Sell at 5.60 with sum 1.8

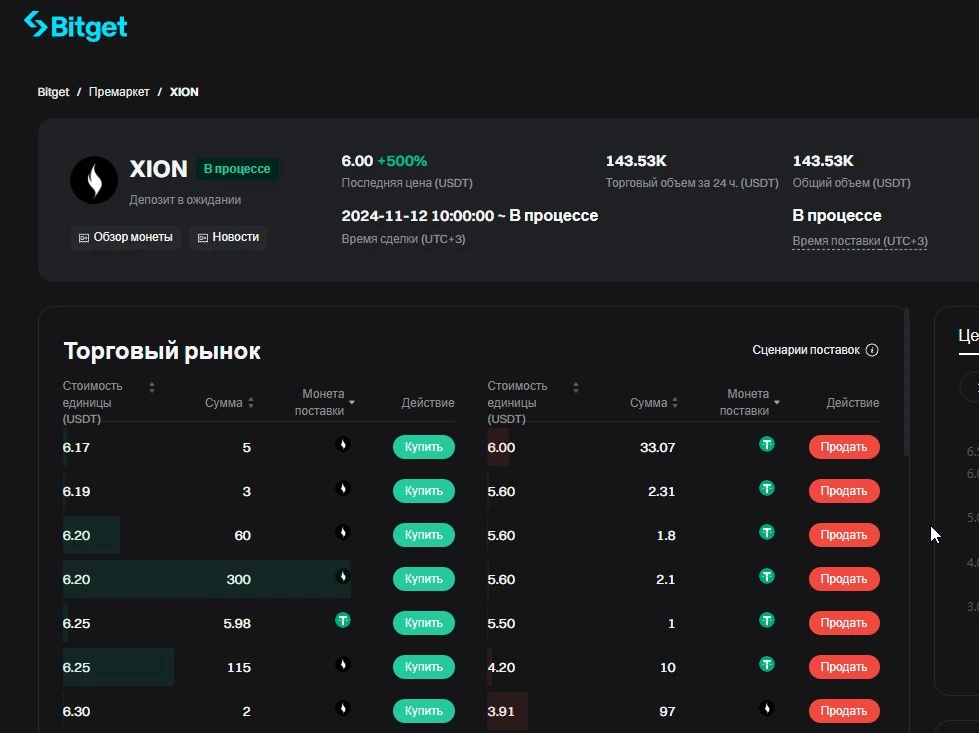point(844,535)
